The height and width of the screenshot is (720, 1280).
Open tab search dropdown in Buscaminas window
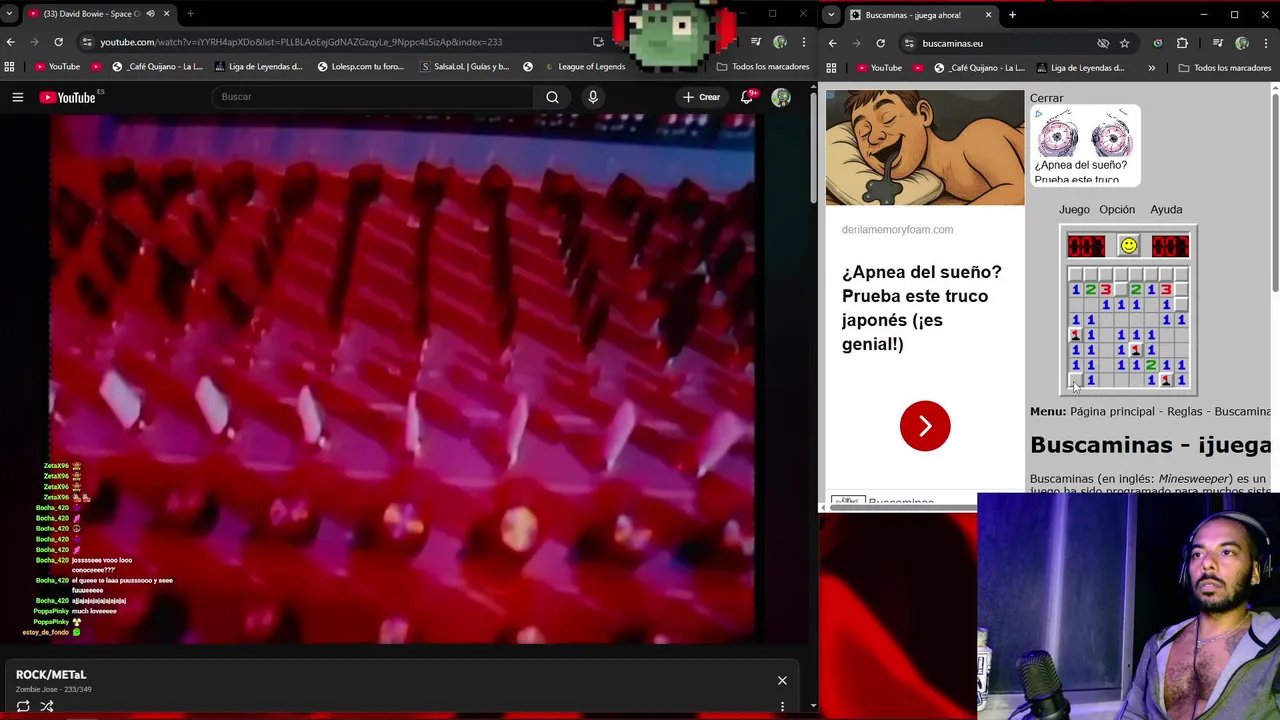pos(831,15)
